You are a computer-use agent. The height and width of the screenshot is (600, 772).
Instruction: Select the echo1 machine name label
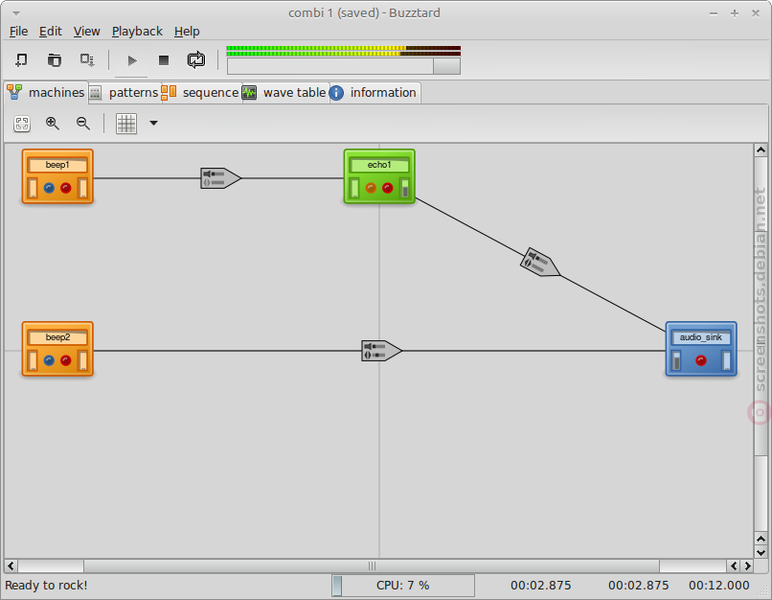tap(379, 165)
